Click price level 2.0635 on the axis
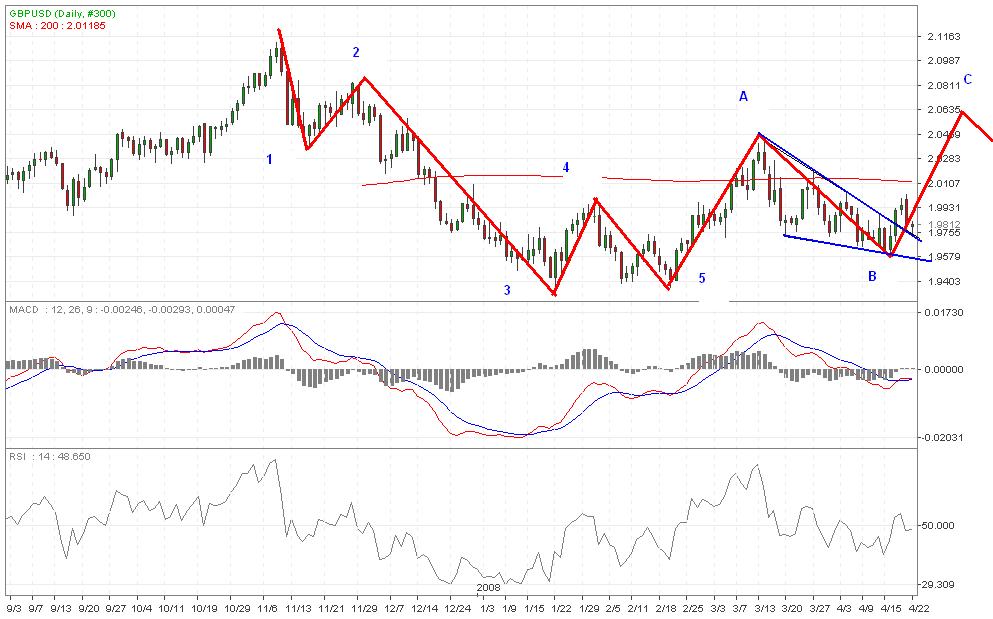Screen dimensions: 993x619 [x=944, y=110]
